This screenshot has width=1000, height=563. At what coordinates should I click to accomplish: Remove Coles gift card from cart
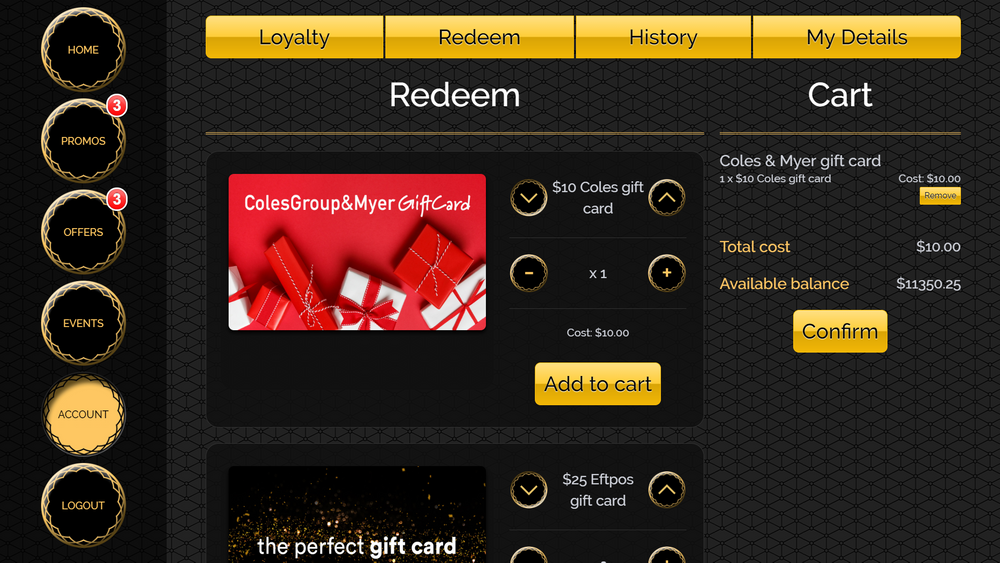940,196
